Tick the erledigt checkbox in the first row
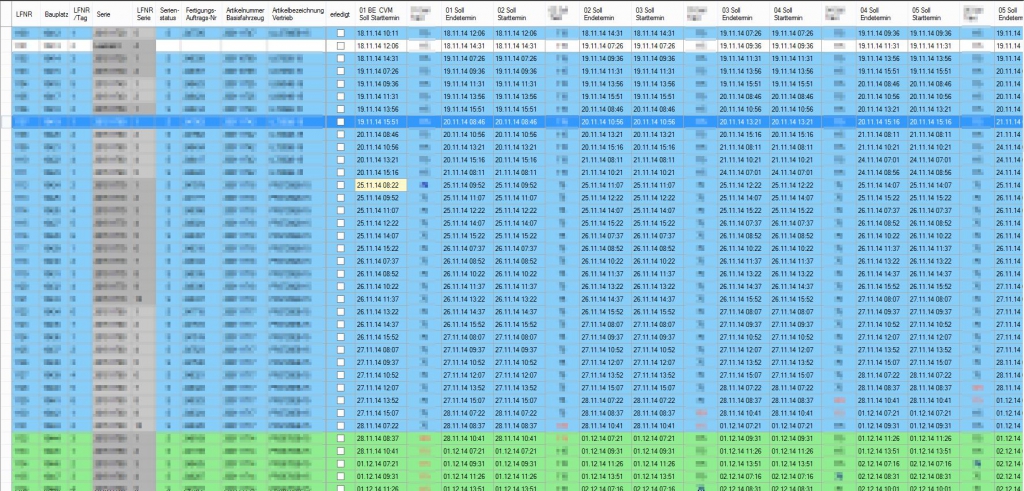The image size is (1024, 491). (x=341, y=33)
